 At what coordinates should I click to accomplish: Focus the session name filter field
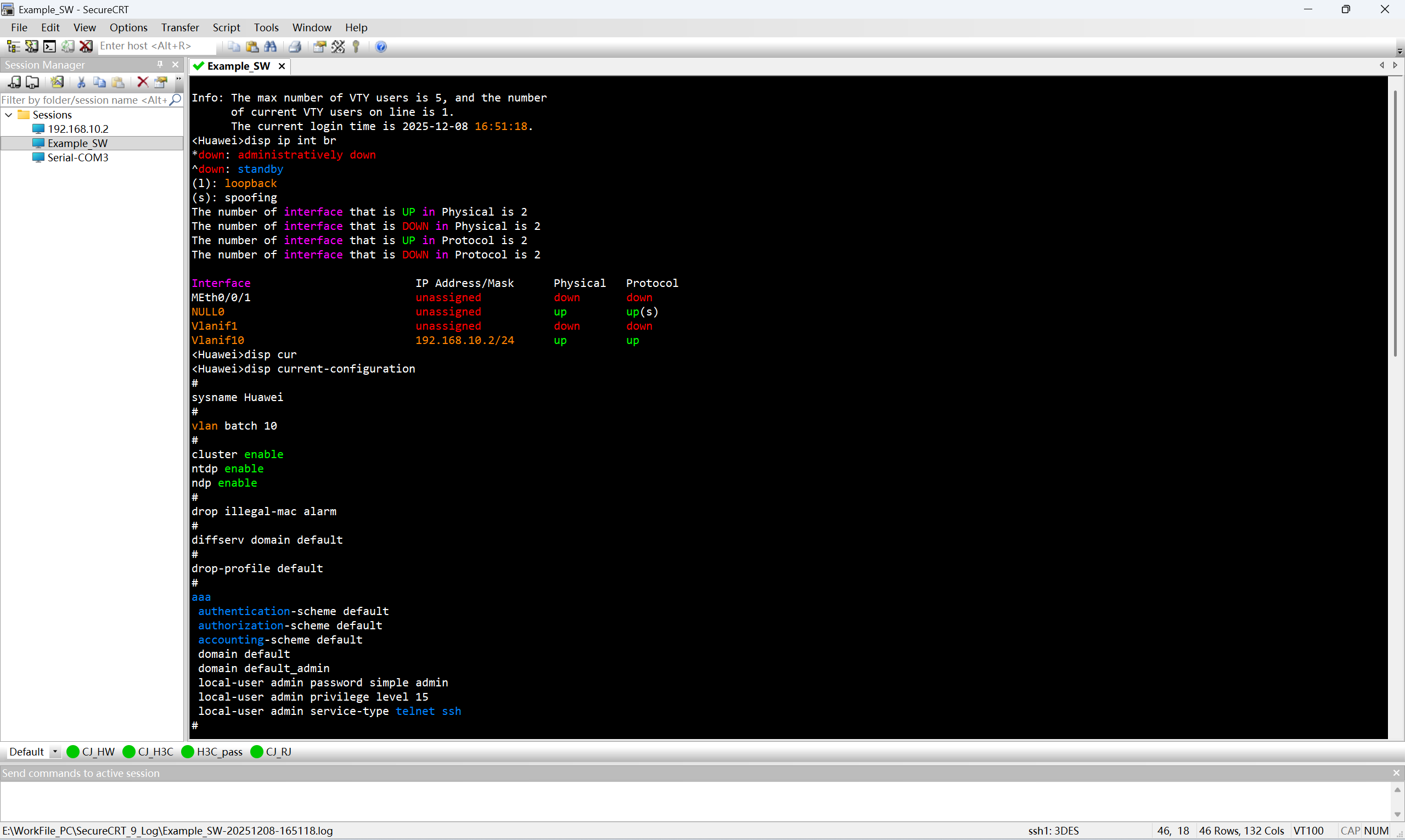coord(85,100)
